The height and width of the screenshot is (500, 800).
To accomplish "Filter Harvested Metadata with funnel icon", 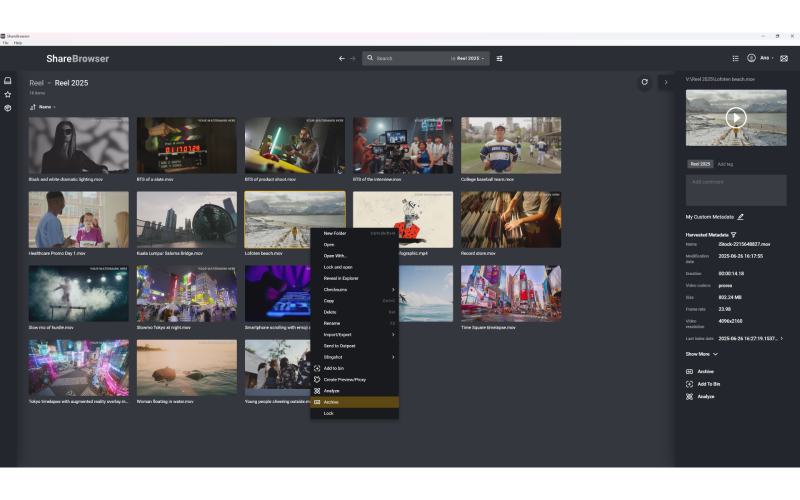I will point(734,234).
